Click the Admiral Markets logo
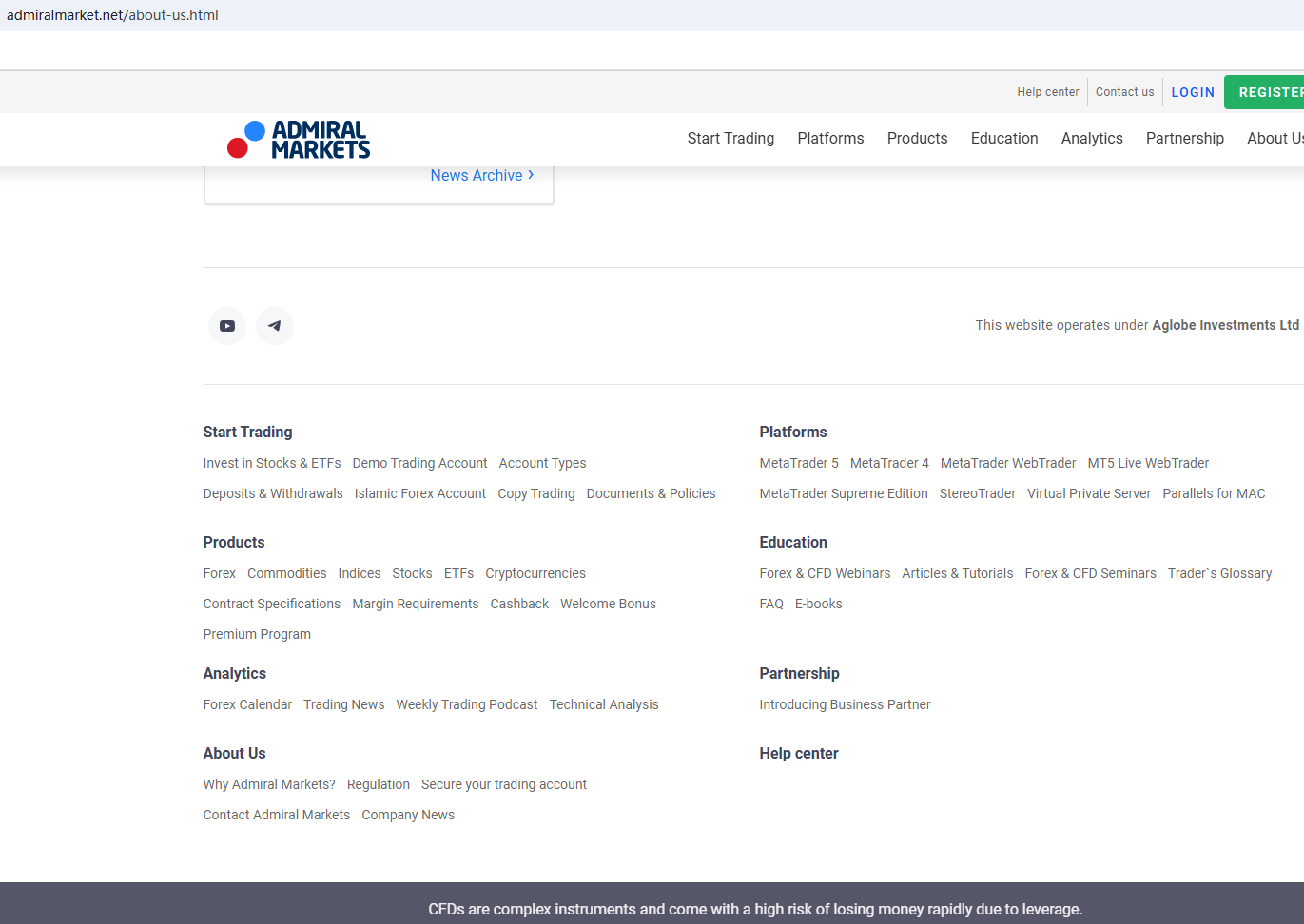Screen dimensions: 1304x924 pyautogui.click(x=299, y=140)
